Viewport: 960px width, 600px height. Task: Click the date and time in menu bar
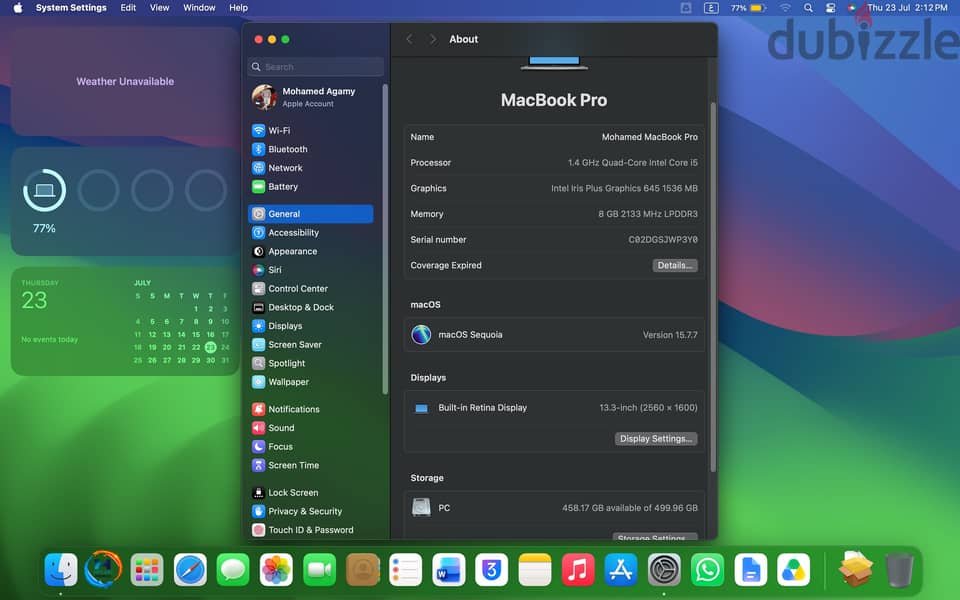tap(907, 8)
